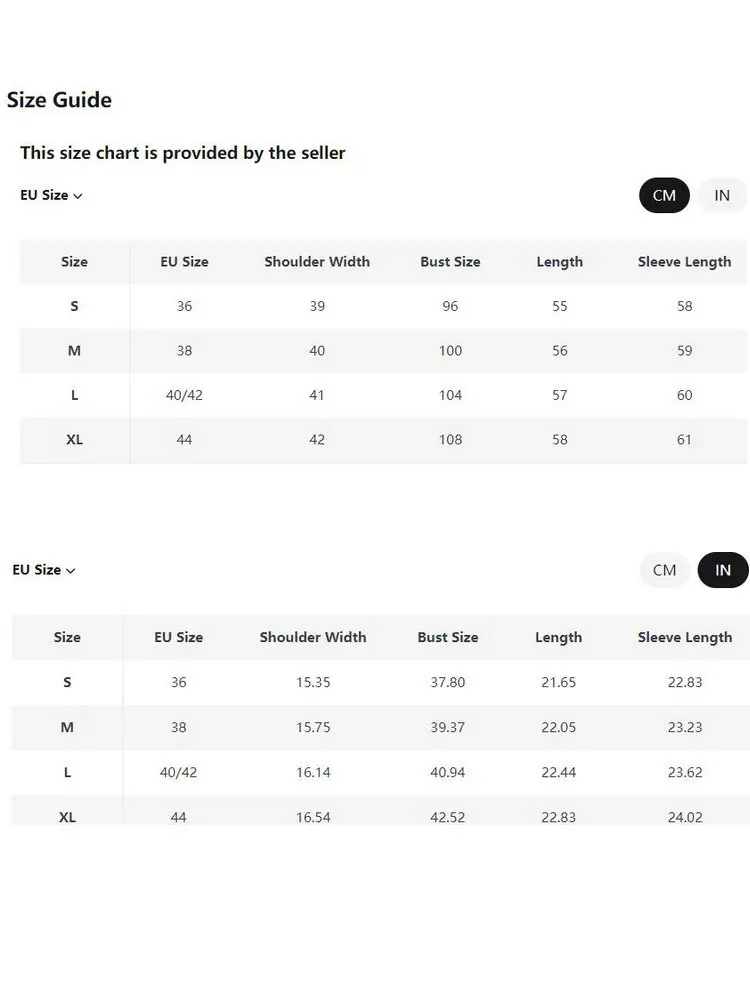Switch the inch chart to CM units
The width and height of the screenshot is (750, 1000).
664,570
